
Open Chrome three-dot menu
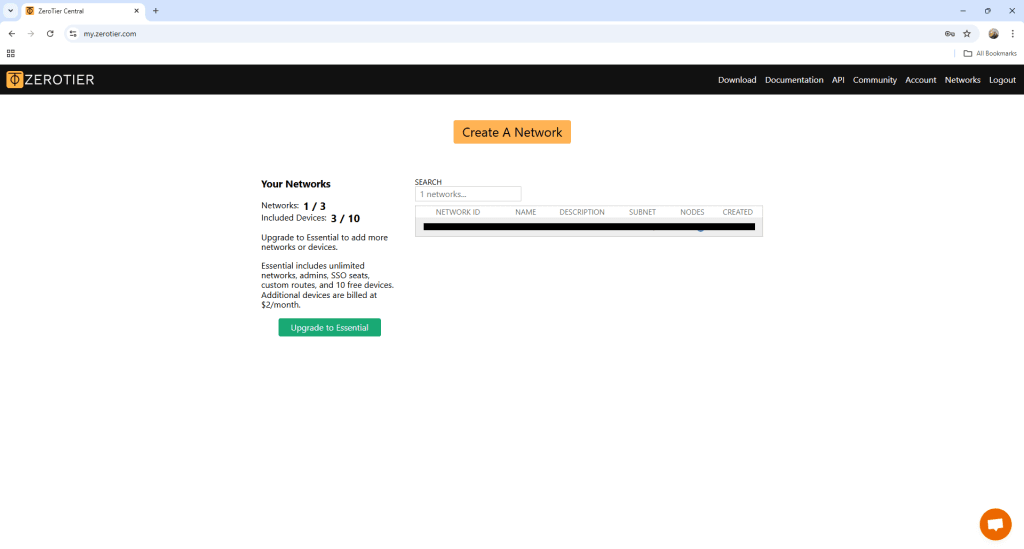tap(1012, 33)
